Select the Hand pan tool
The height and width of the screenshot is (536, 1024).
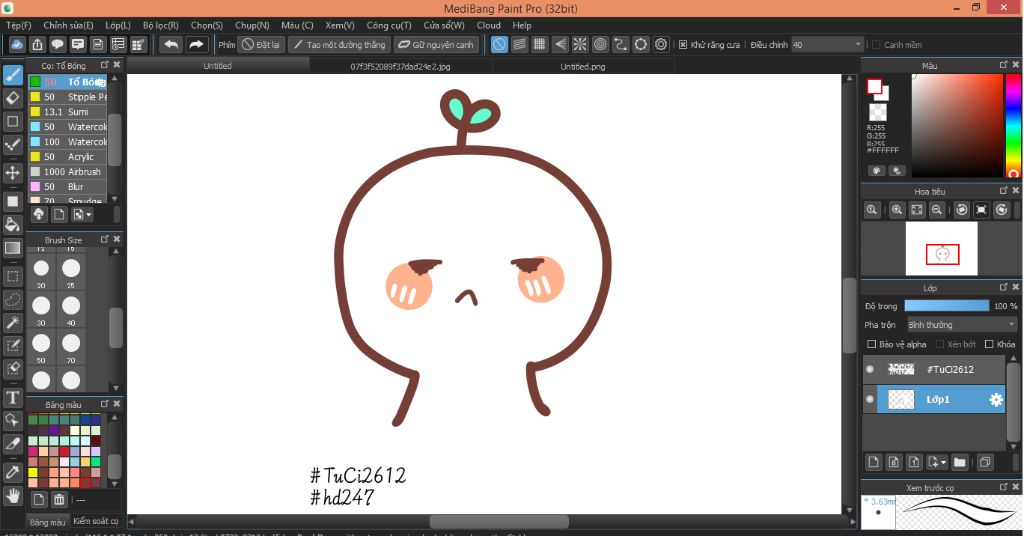[x=12, y=496]
